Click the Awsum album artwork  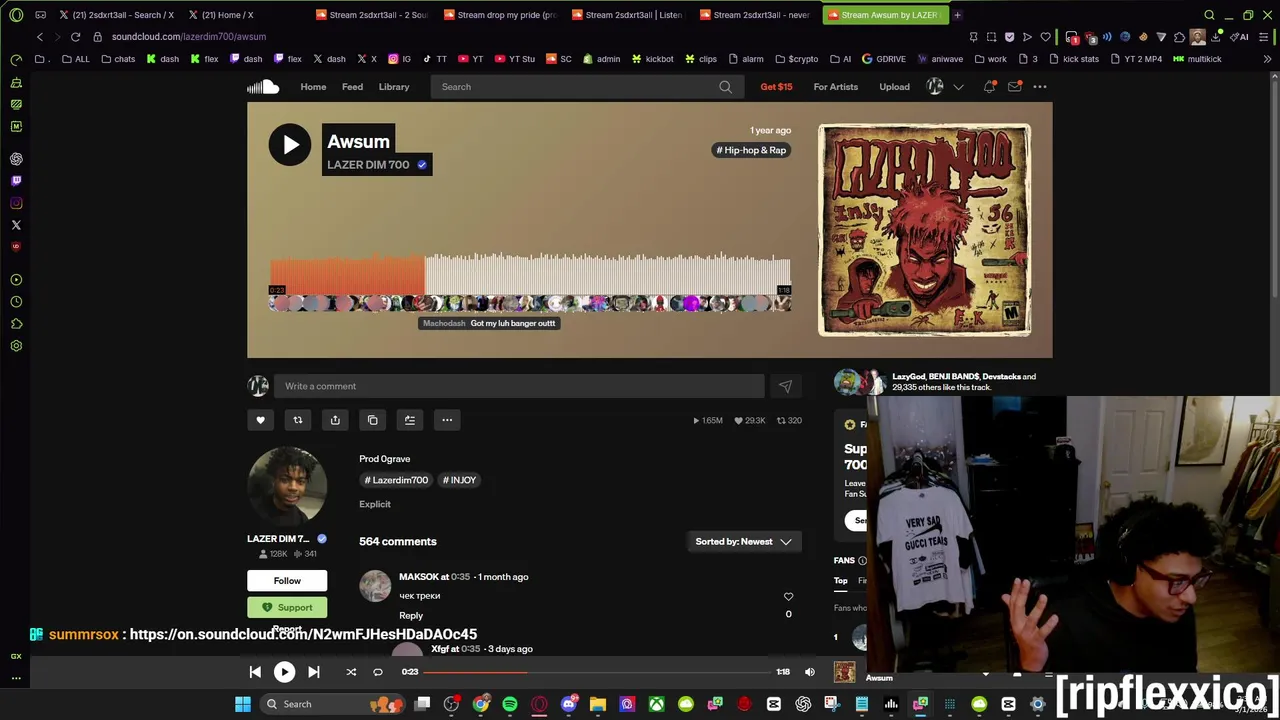924,230
